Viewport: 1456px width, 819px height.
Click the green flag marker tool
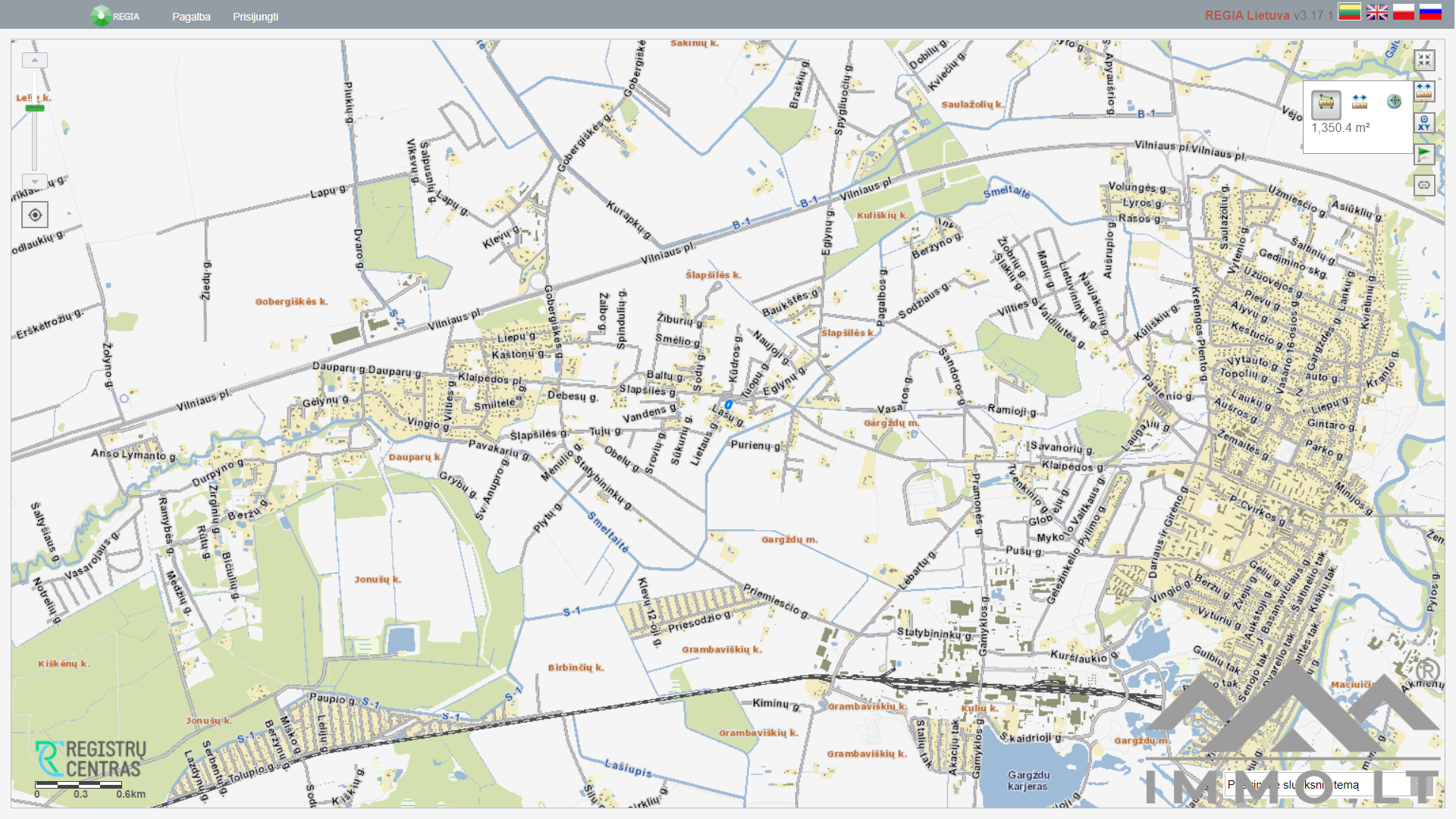pos(1424,154)
